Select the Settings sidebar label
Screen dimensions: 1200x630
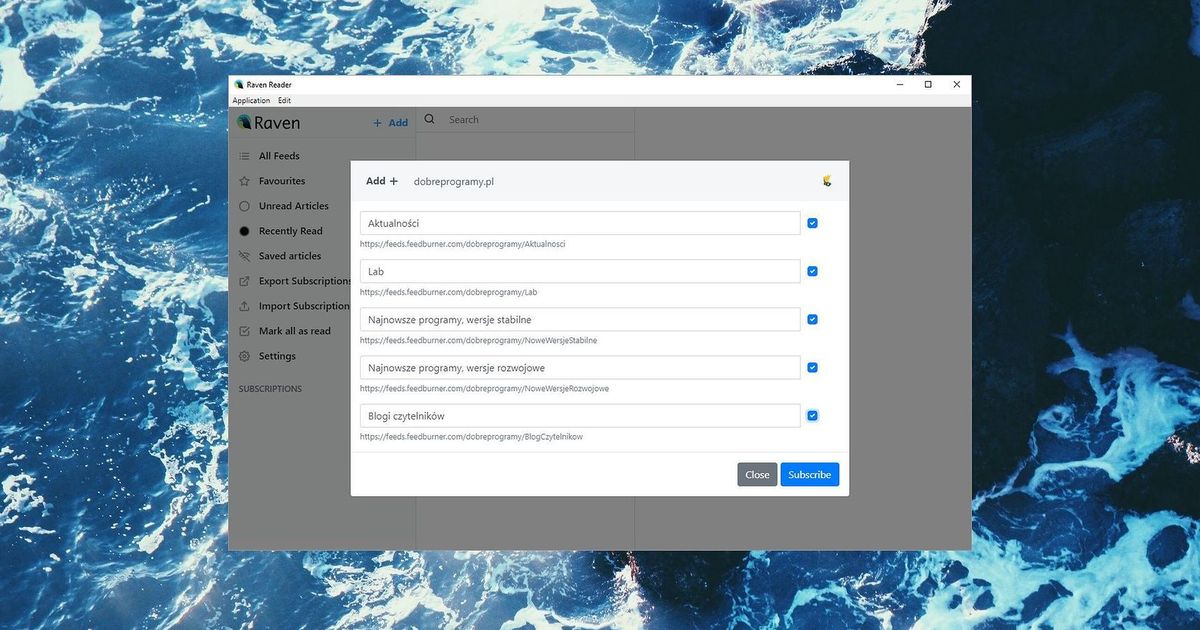277,356
